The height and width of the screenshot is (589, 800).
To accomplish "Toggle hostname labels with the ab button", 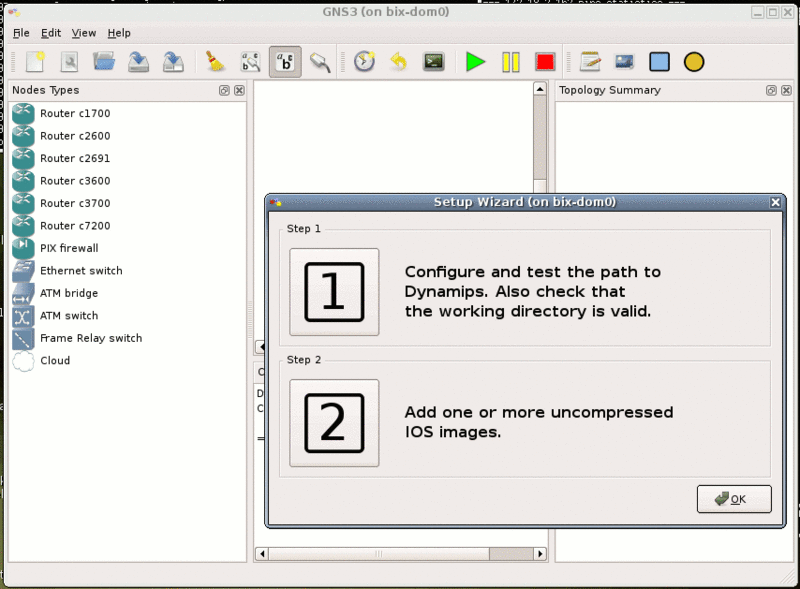I will (285, 61).
